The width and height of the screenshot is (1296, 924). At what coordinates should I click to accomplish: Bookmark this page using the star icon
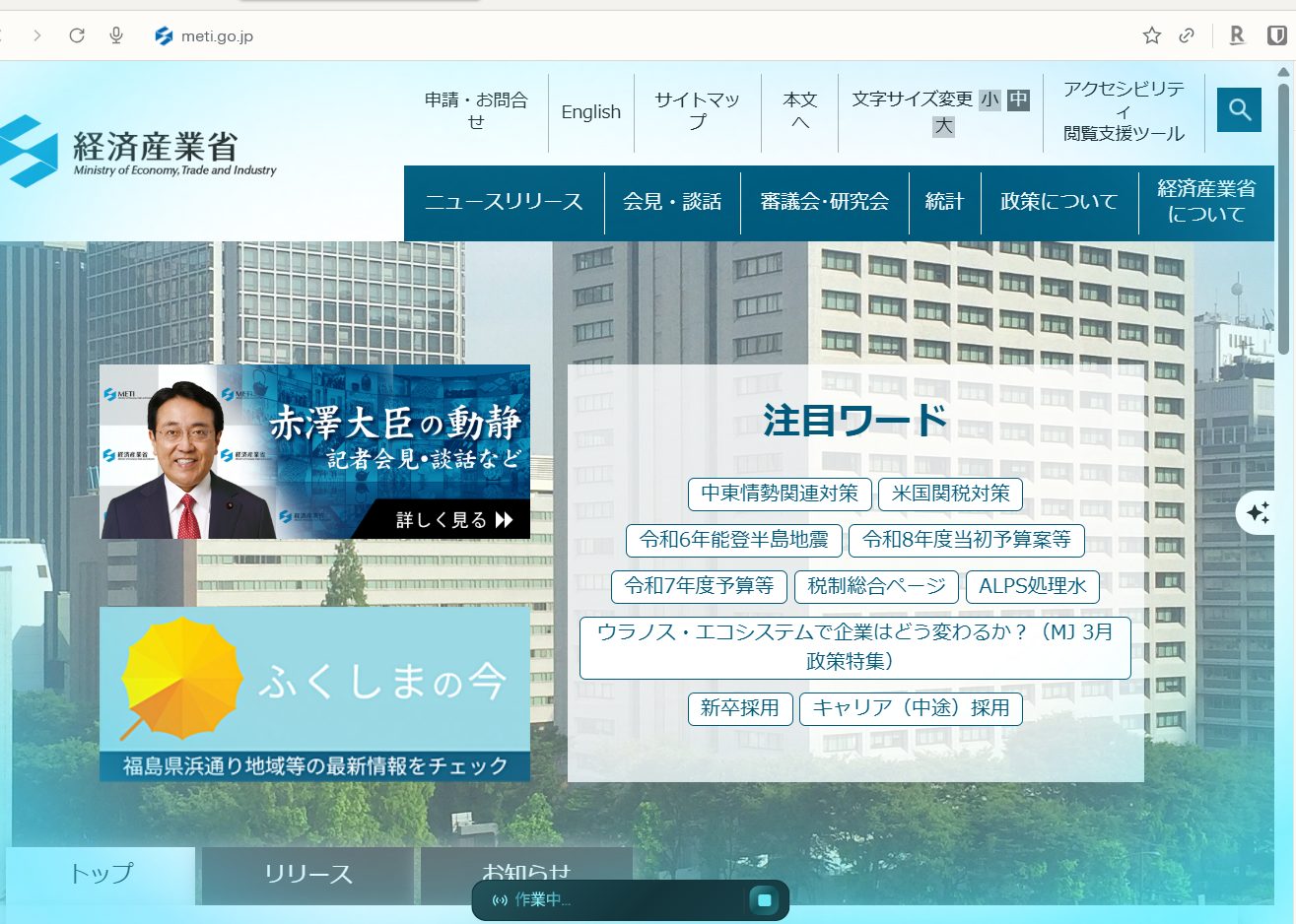click(x=1151, y=35)
